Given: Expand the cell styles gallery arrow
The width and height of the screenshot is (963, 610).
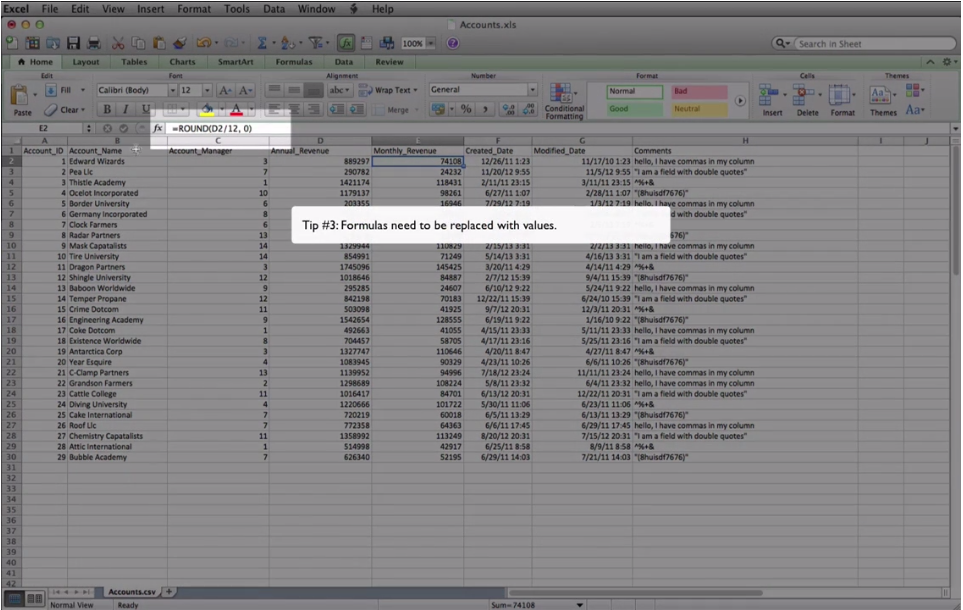Looking at the screenshot, I should tap(740, 101).
